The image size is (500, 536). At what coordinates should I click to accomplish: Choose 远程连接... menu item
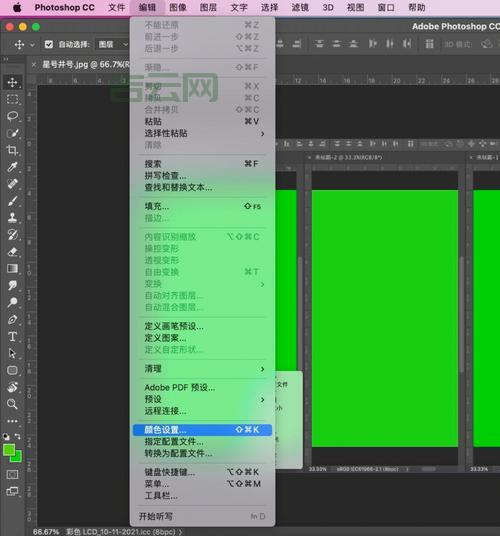(x=202, y=411)
